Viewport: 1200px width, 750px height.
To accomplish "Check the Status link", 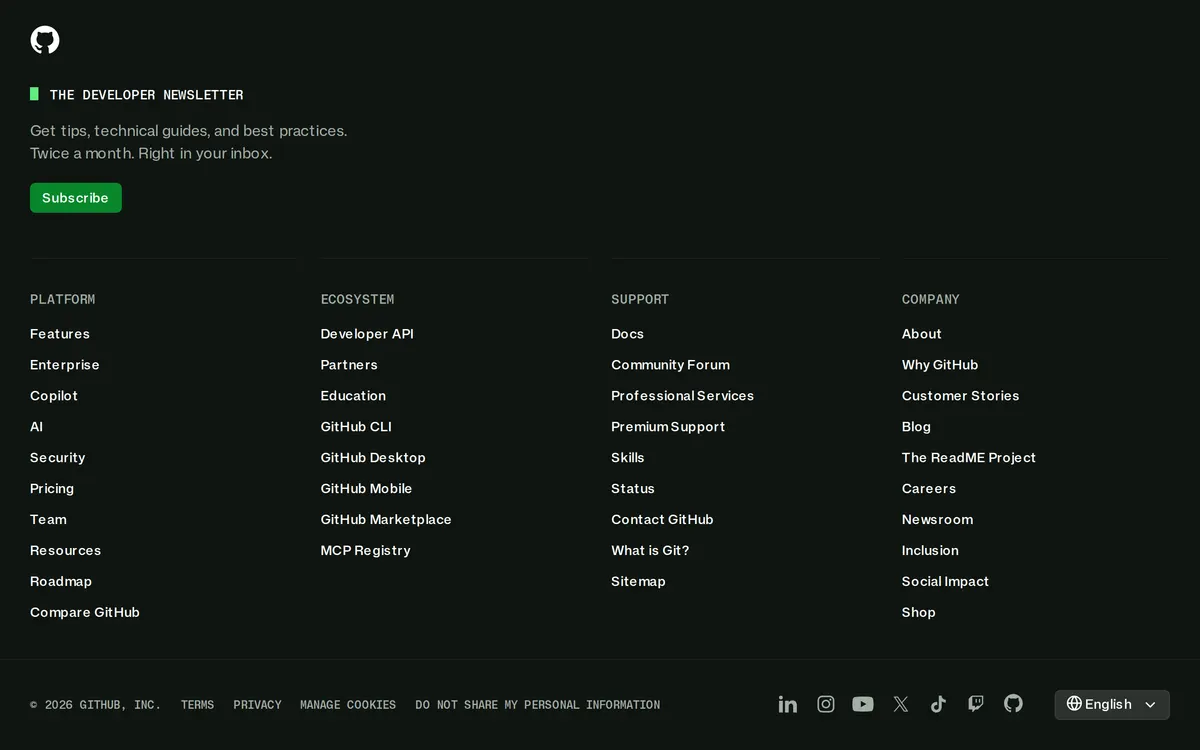I will tap(633, 489).
